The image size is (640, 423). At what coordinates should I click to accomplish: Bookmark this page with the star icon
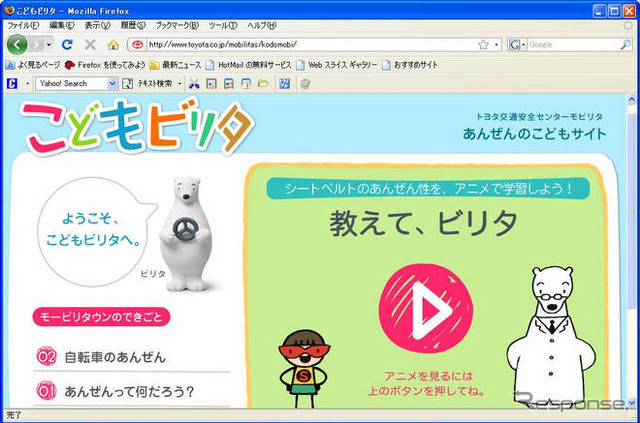tap(483, 45)
